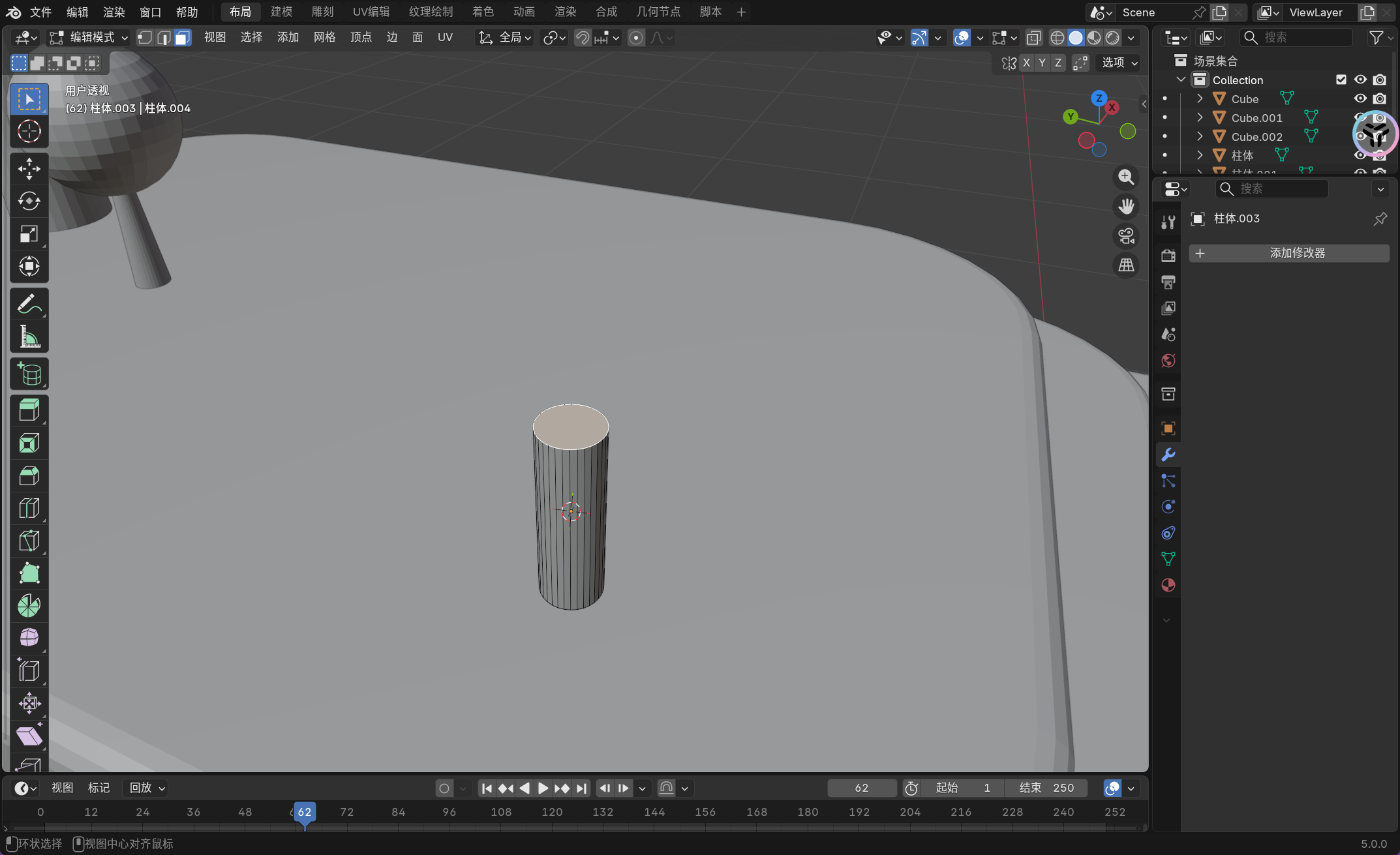Uncheck Collection exclude from view layer checkbox
1400x855 pixels.
click(x=1341, y=80)
